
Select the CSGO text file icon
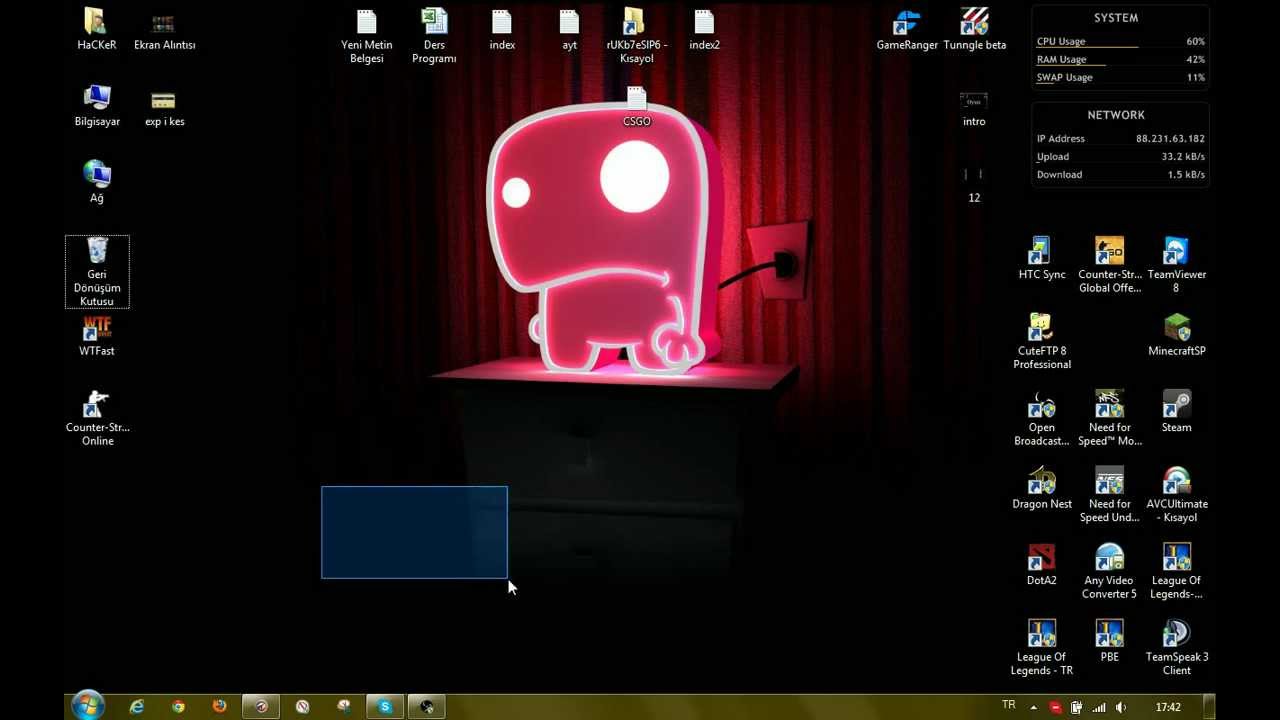tap(637, 106)
